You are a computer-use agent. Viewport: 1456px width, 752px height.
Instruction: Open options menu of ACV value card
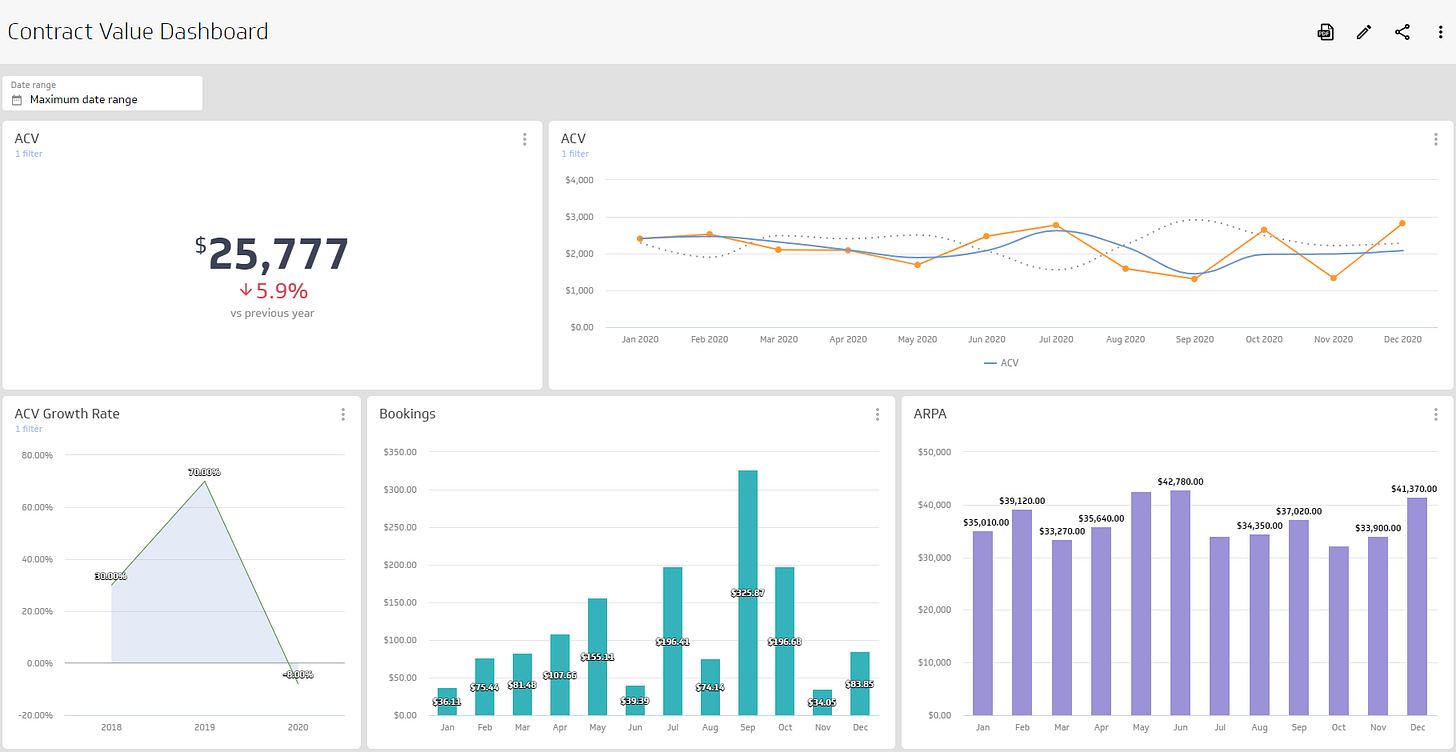[524, 140]
